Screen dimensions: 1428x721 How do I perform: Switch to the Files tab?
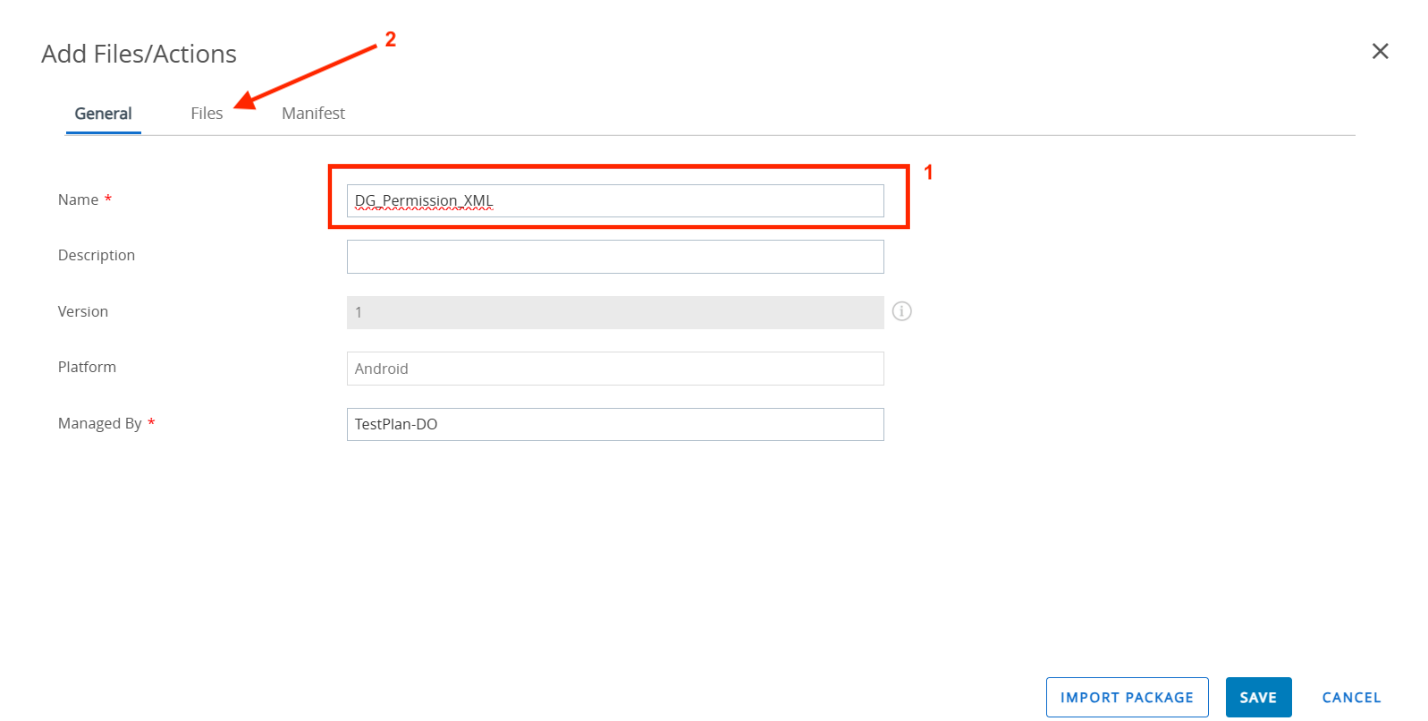[207, 114]
